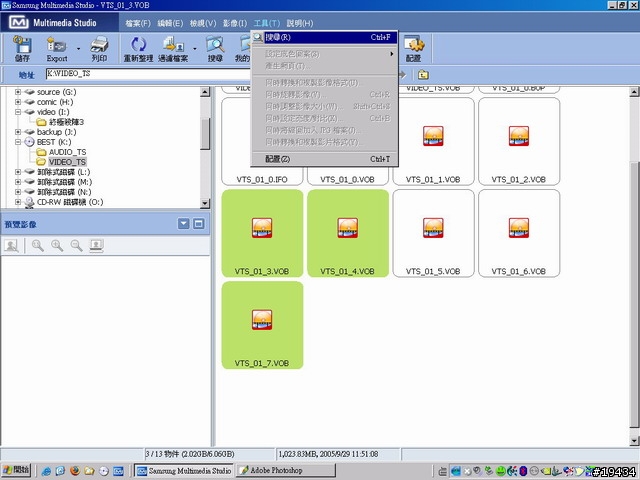Select the BEST (K:) disc drive
The height and width of the screenshot is (480, 640).
54,142
